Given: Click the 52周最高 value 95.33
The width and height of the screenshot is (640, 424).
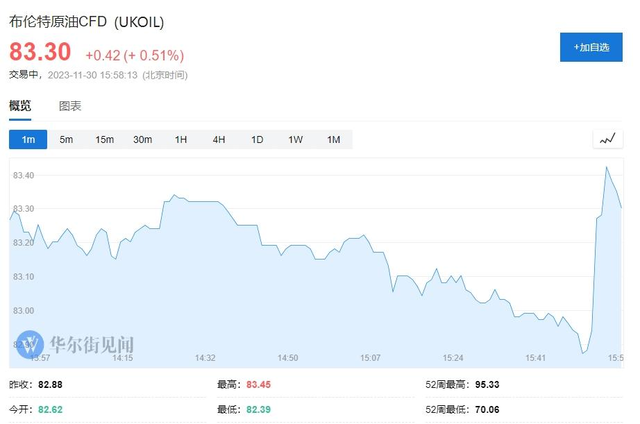Looking at the screenshot, I should 487,384.
